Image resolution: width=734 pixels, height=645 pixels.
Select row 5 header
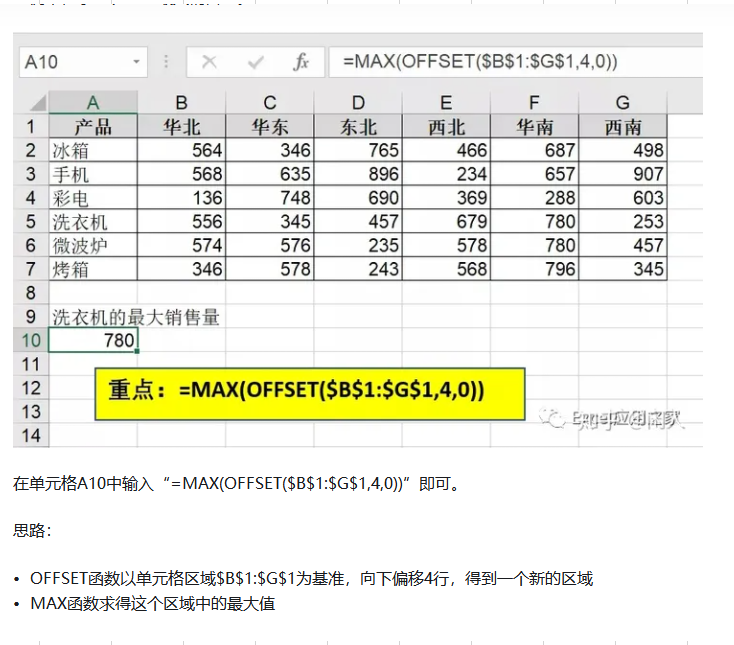(x=31, y=222)
